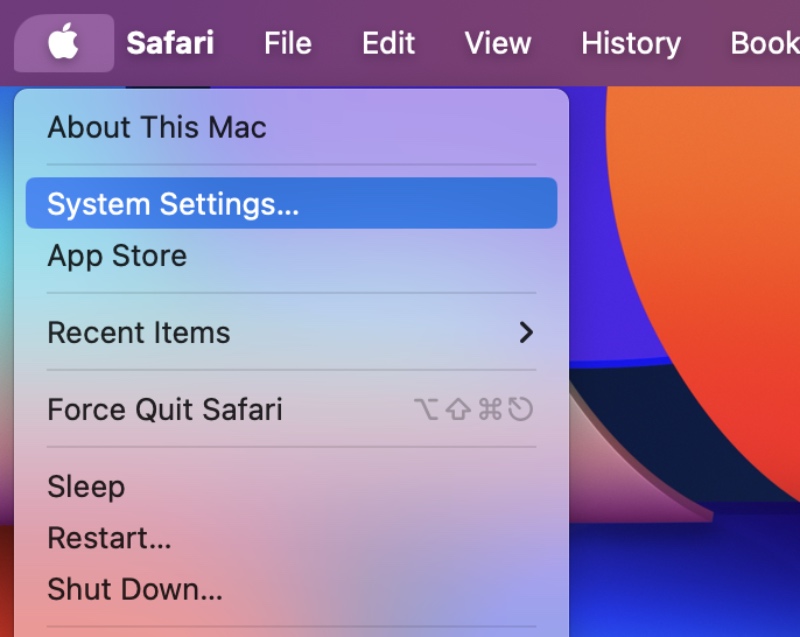
Task: Choose Shut Down… in the Apple menu
Action: [134, 590]
